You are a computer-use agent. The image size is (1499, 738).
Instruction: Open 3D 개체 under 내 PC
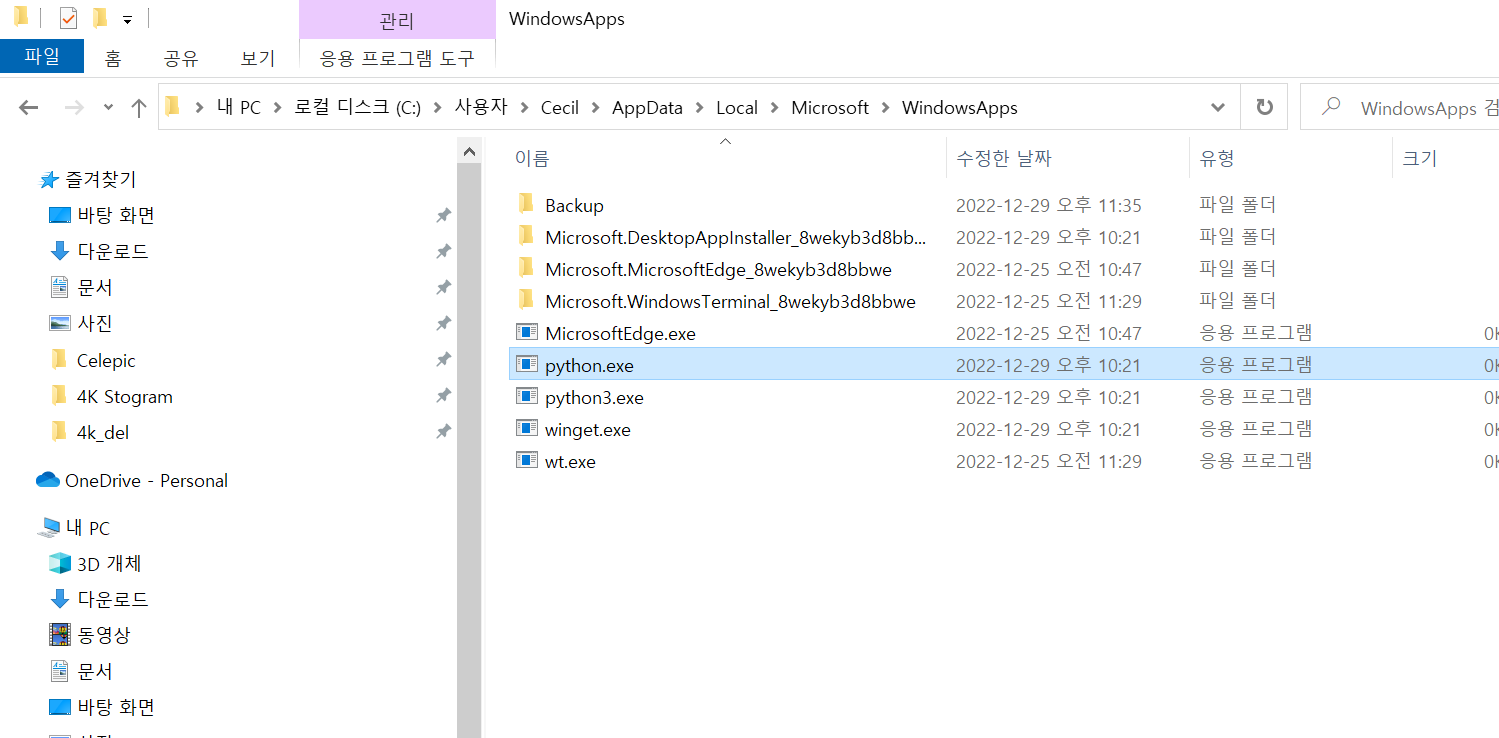pyautogui.click(x=108, y=563)
